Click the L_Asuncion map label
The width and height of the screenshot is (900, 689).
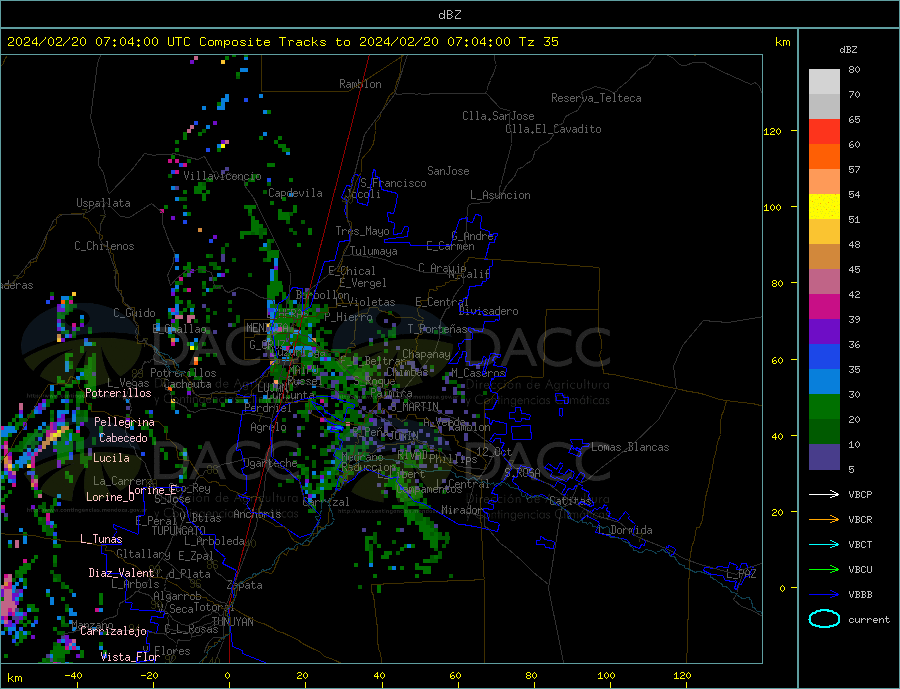click(500, 195)
